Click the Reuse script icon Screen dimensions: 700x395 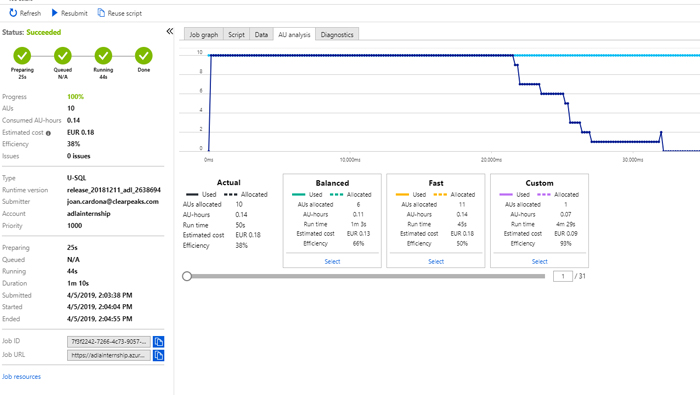(x=101, y=13)
